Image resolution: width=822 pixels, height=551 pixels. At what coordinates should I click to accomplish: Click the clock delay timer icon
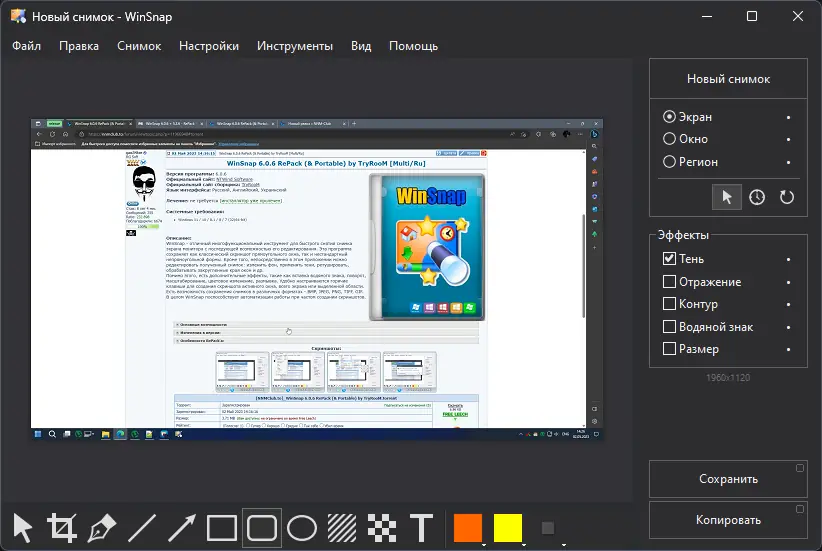756,197
